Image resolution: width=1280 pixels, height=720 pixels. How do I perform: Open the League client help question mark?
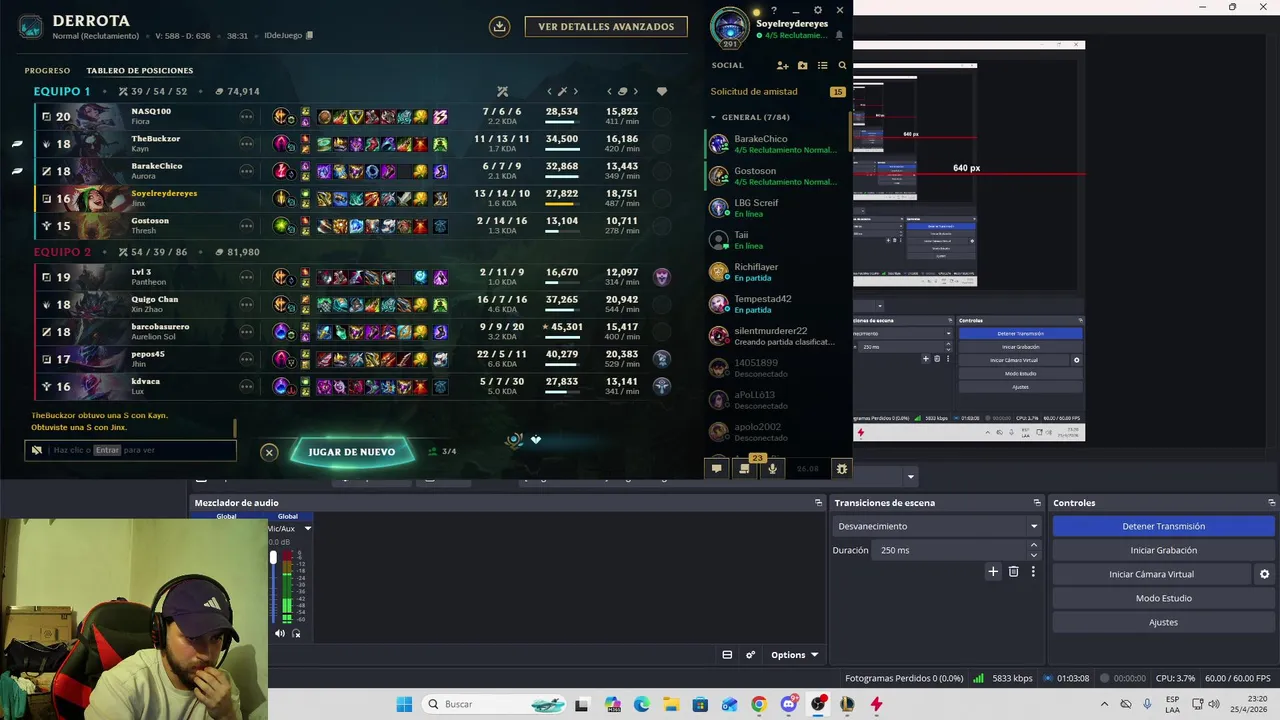pos(774,10)
